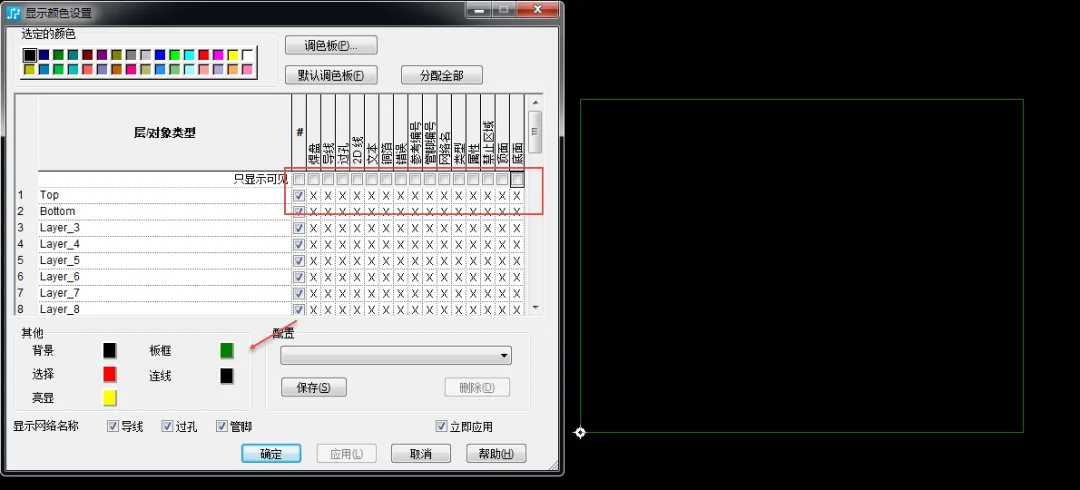The image size is (1080, 490).
Task: Open the 连线 connection color swatch
Action: click(x=227, y=376)
